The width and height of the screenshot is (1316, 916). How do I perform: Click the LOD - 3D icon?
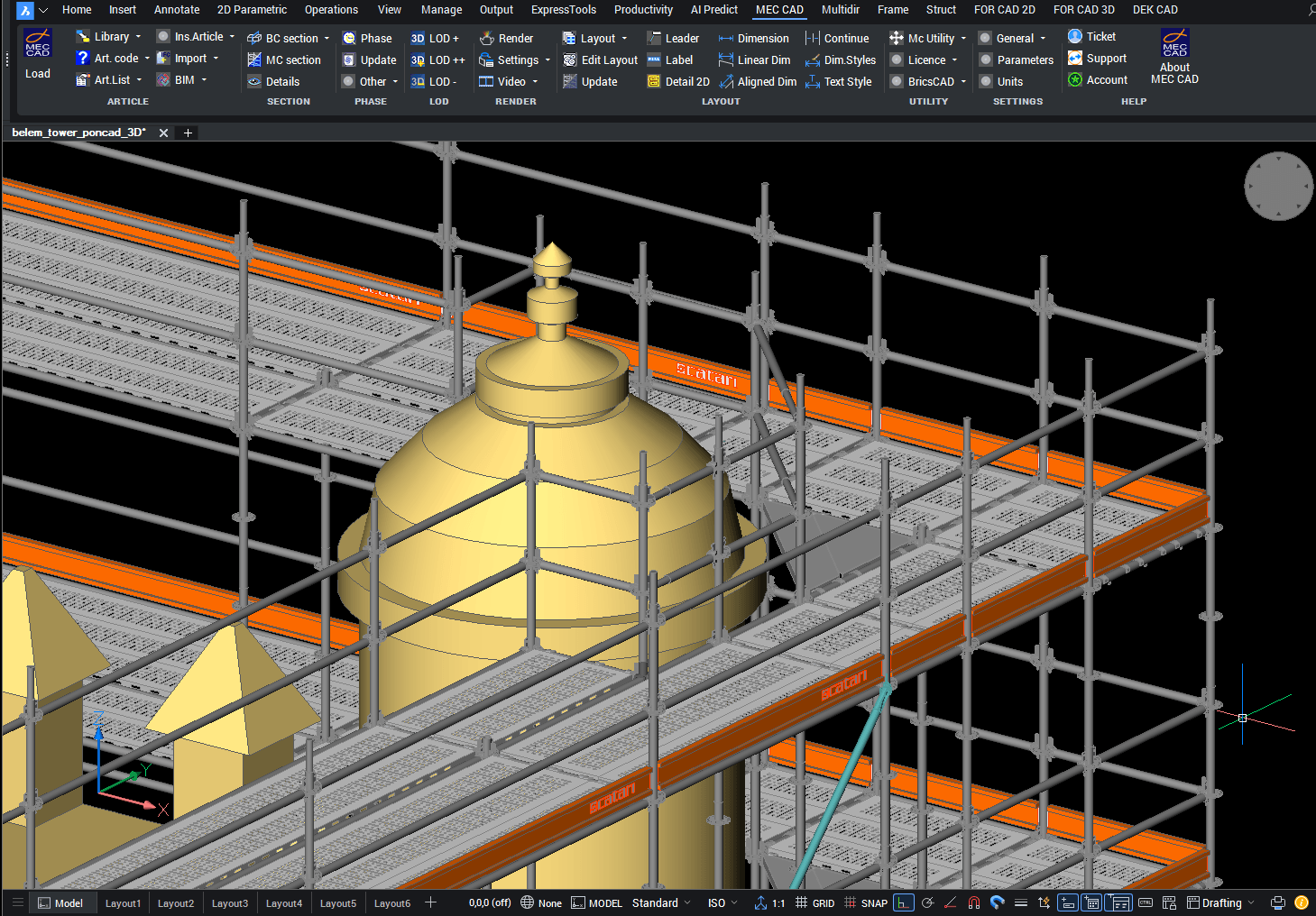point(418,81)
